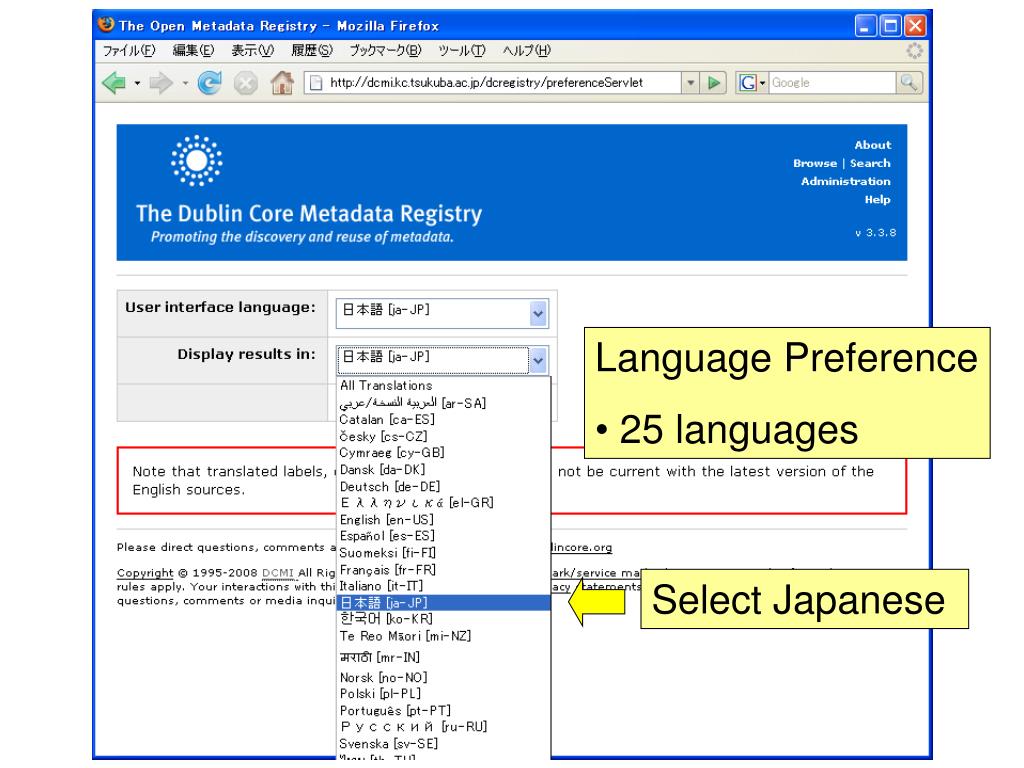
Task: Open the ブックマーク(B) menu
Action: [x=385, y=50]
